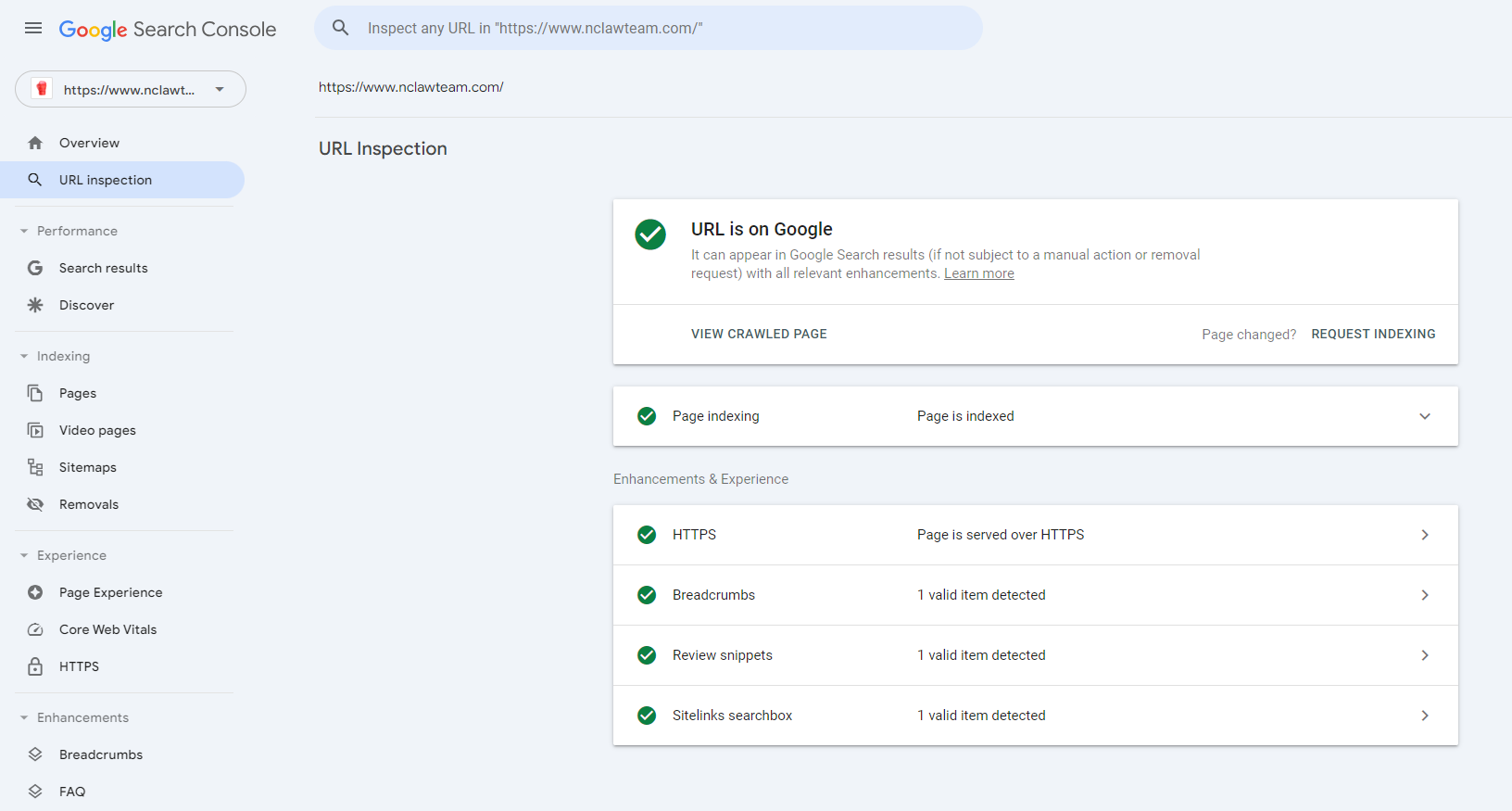Click the red property favicon icon

(x=41, y=89)
